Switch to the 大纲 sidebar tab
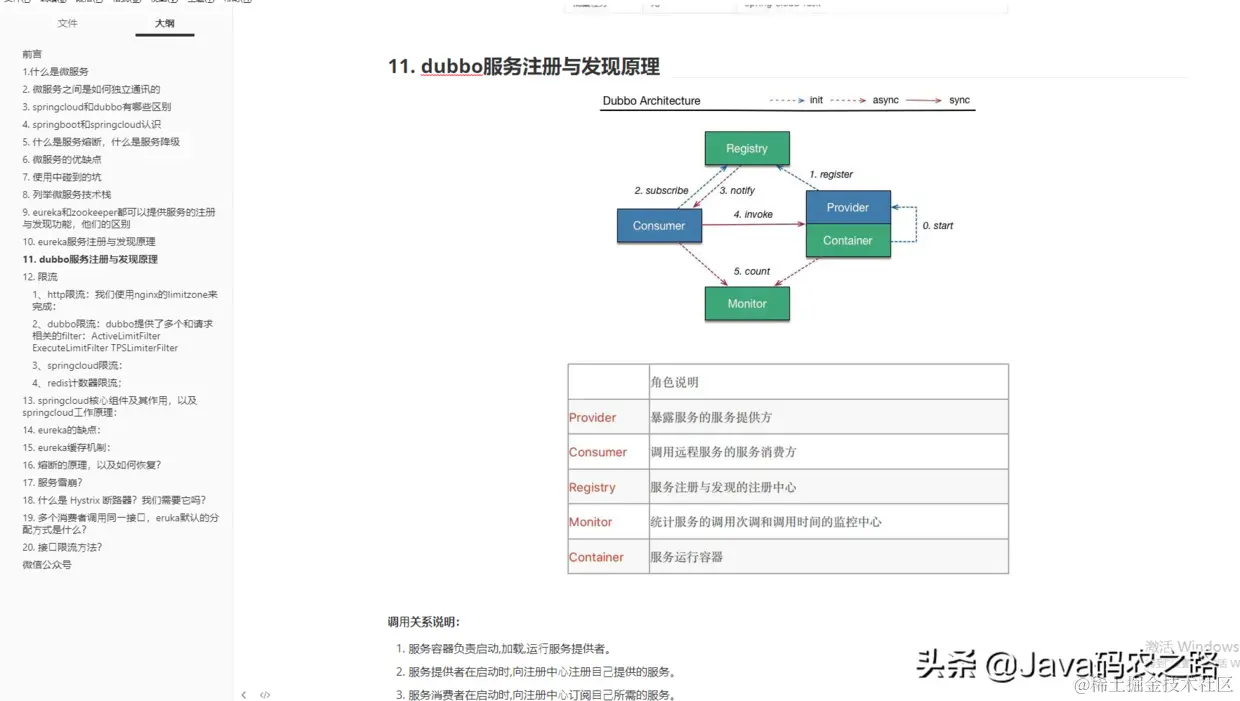The height and width of the screenshot is (701, 1240). click(165, 23)
